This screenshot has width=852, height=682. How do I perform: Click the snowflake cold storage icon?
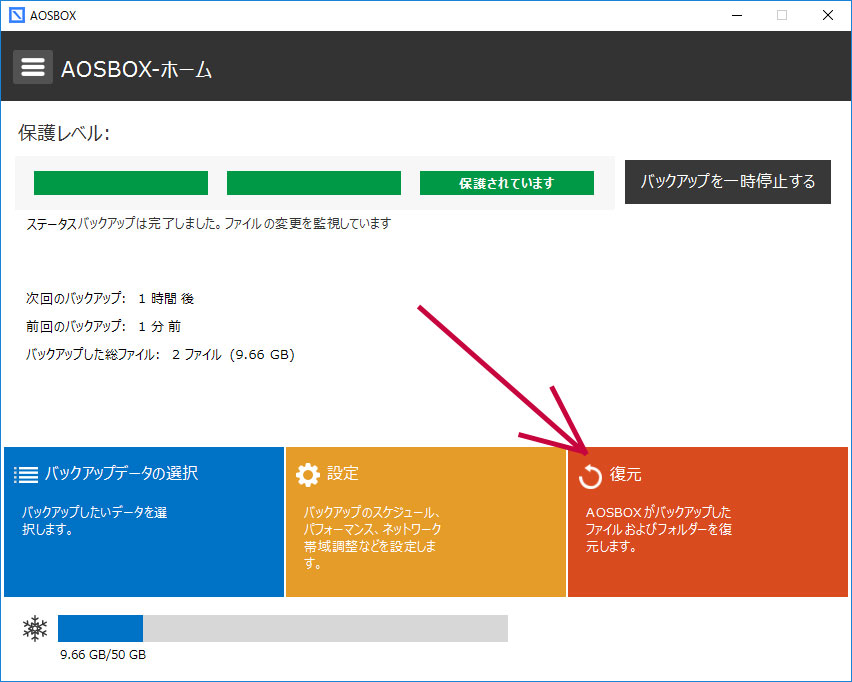35,628
